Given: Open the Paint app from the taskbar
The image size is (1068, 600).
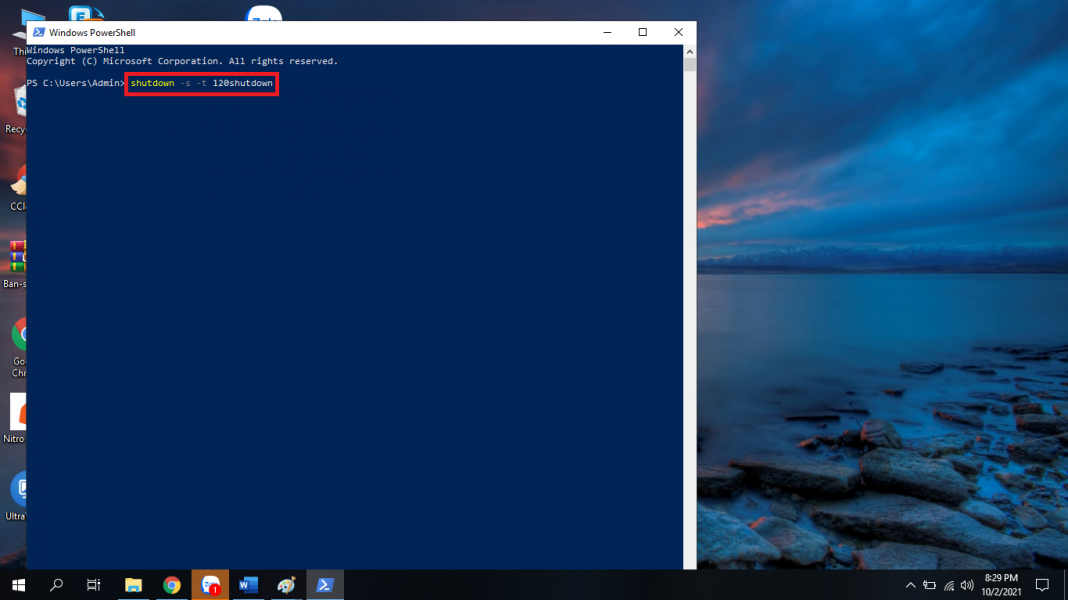Looking at the screenshot, I should coord(287,585).
